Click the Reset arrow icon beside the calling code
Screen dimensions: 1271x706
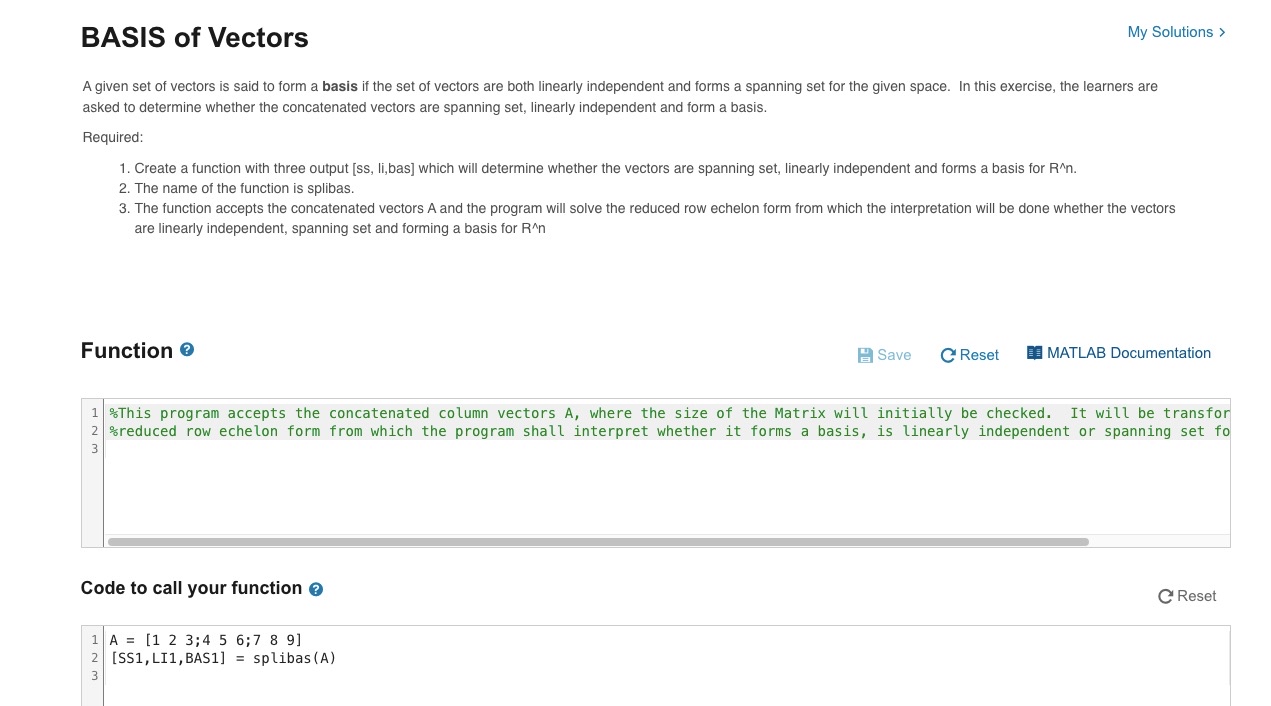click(x=1165, y=596)
